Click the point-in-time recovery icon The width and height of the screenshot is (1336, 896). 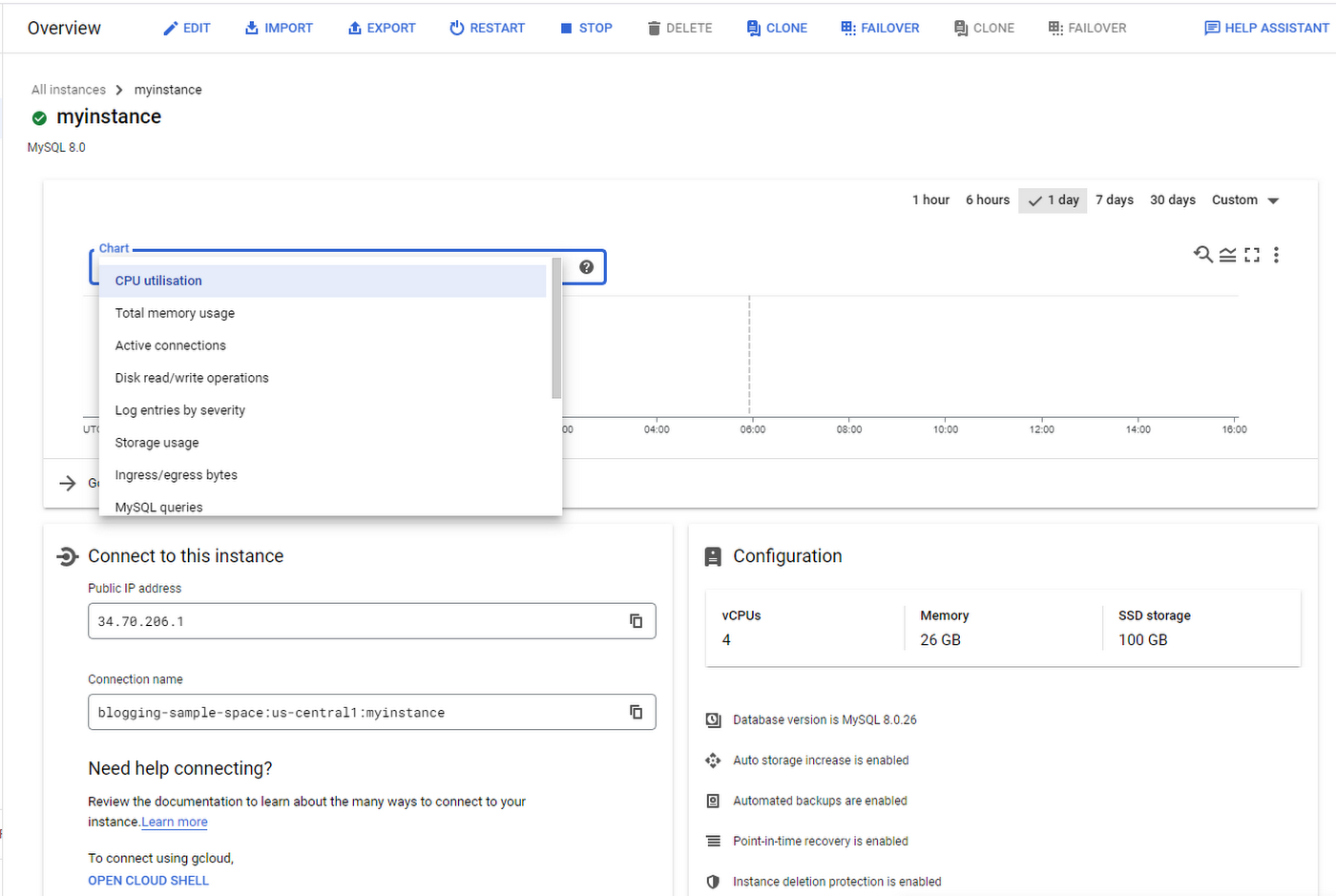[x=713, y=841]
